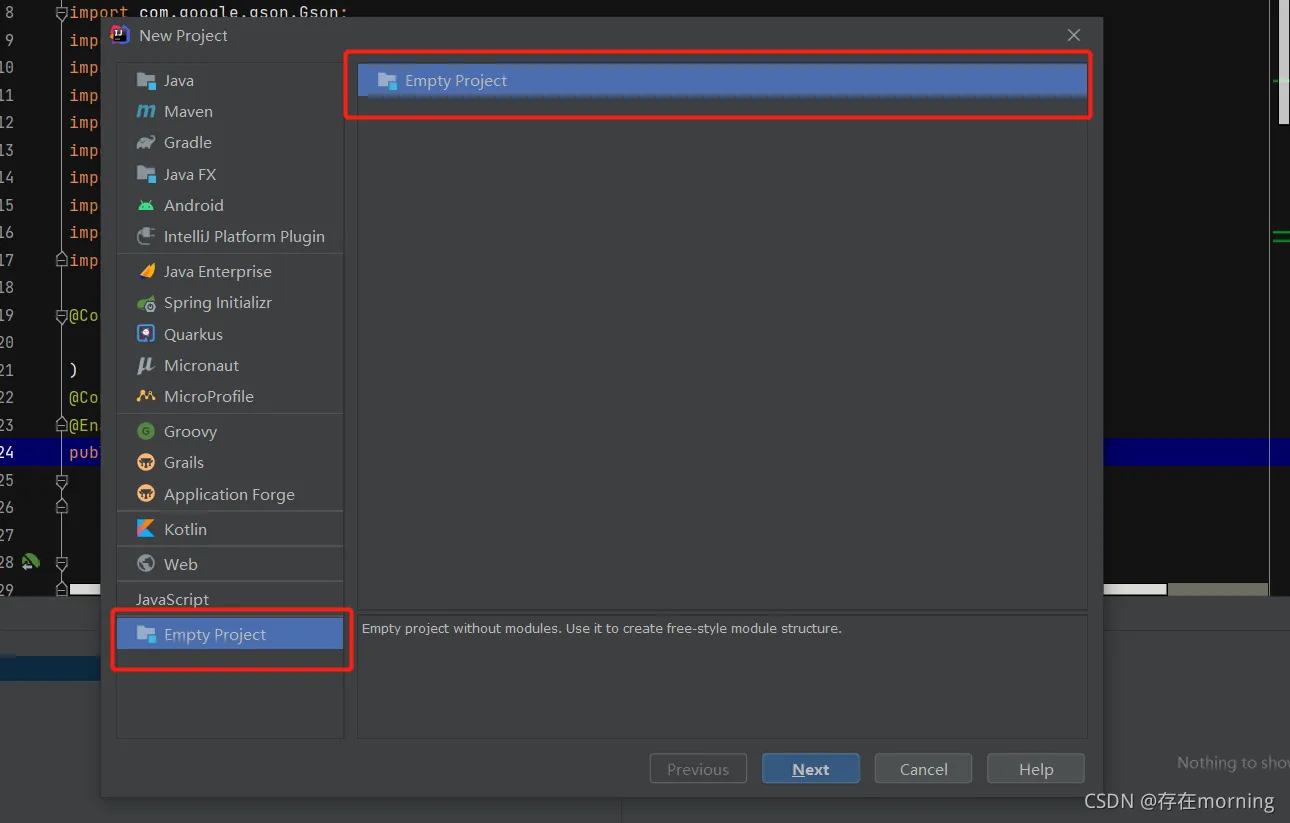This screenshot has width=1290, height=823.
Task: Toggle the fold marker on editor line 28
Action: coord(62,563)
